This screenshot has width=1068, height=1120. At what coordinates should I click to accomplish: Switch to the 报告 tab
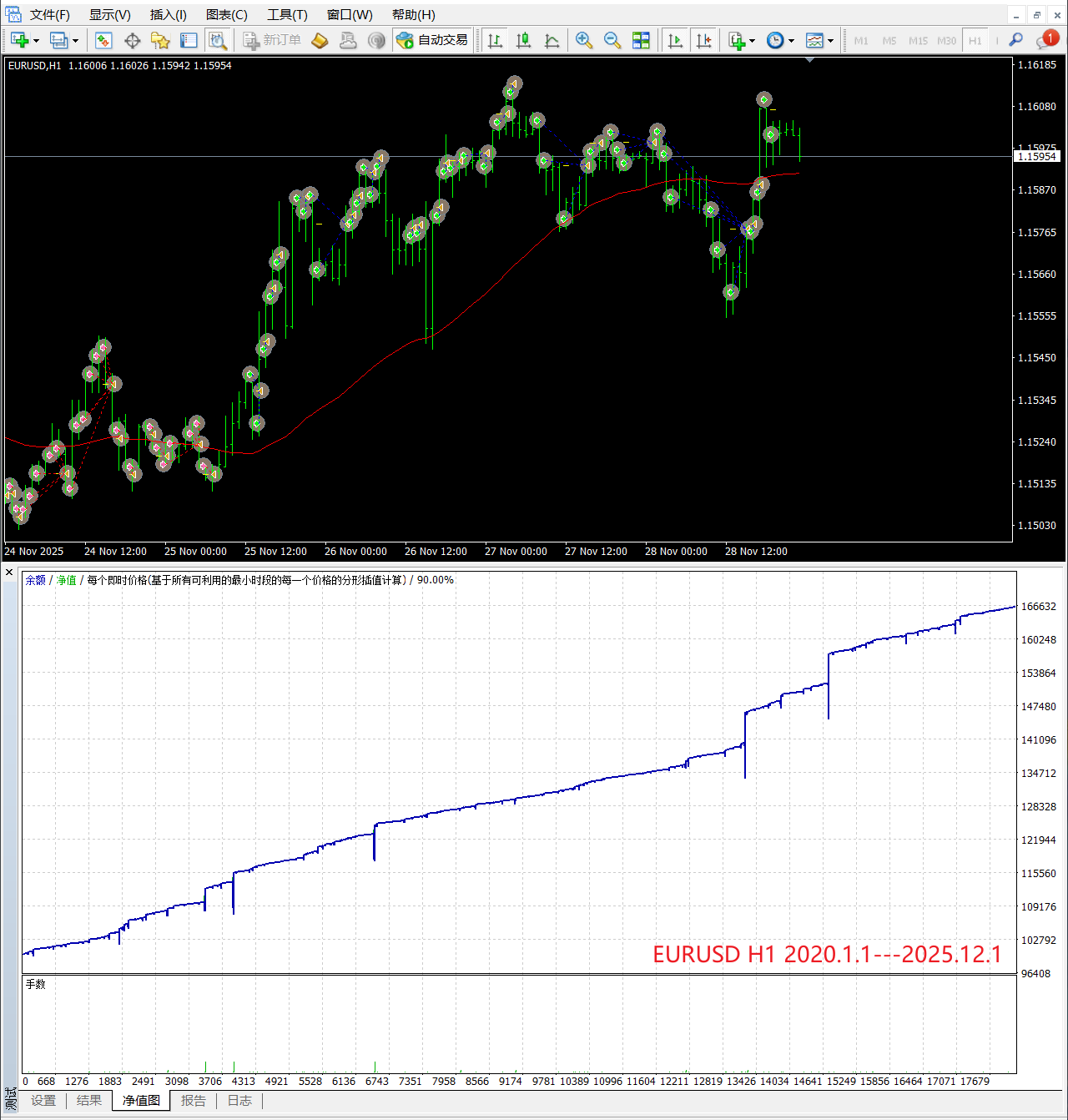(193, 1101)
